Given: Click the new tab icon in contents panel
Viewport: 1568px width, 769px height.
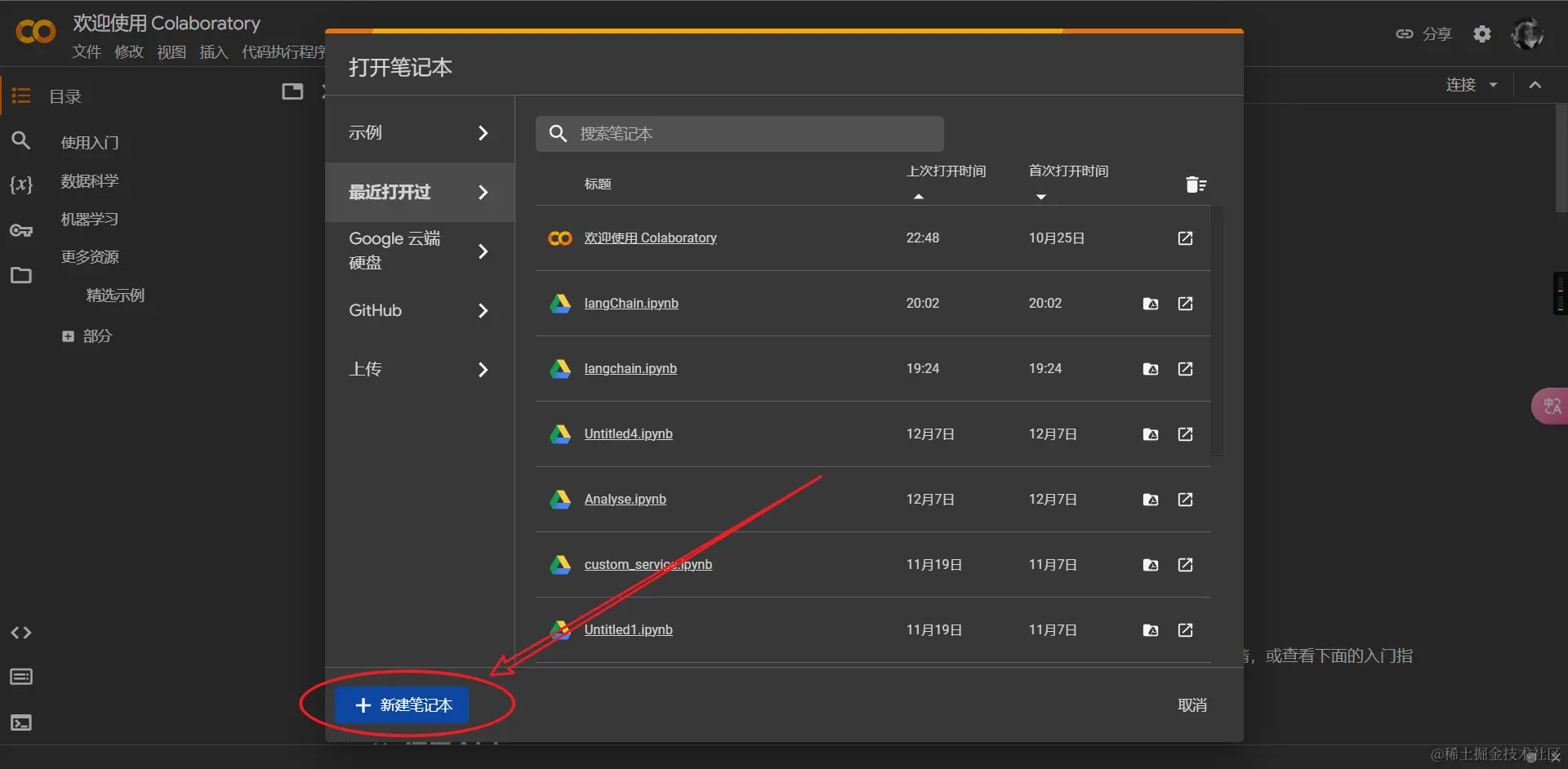Looking at the screenshot, I should [x=292, y=91].
